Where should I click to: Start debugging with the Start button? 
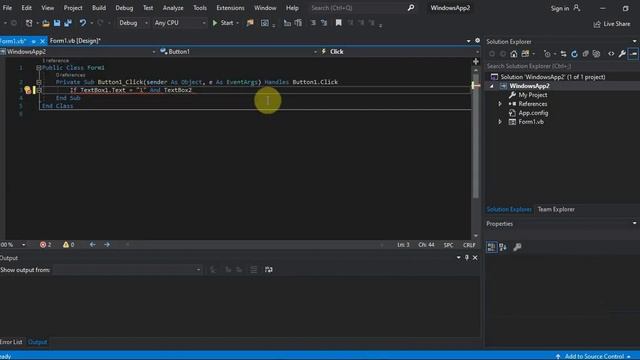[223, 23]
